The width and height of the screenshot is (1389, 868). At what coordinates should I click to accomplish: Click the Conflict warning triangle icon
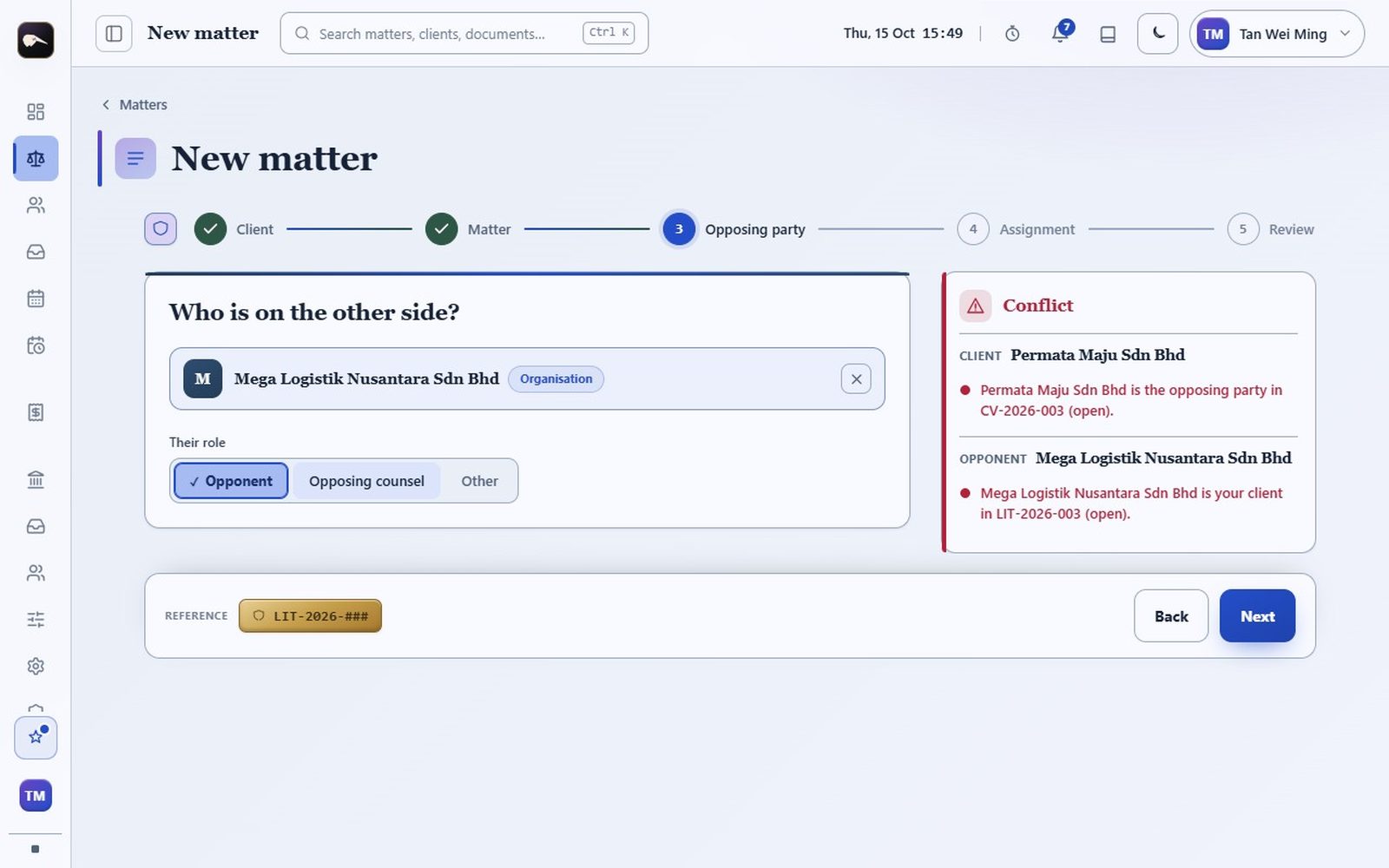[x=976, y=306]
